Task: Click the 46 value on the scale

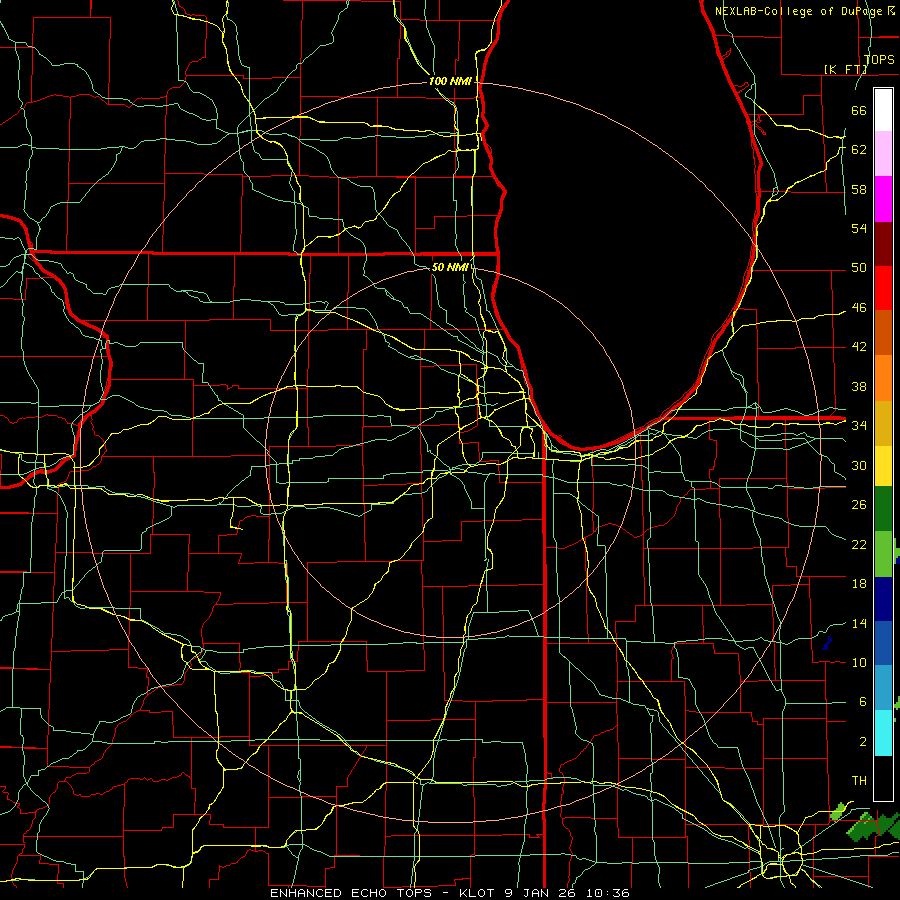Action: (859, 308)
